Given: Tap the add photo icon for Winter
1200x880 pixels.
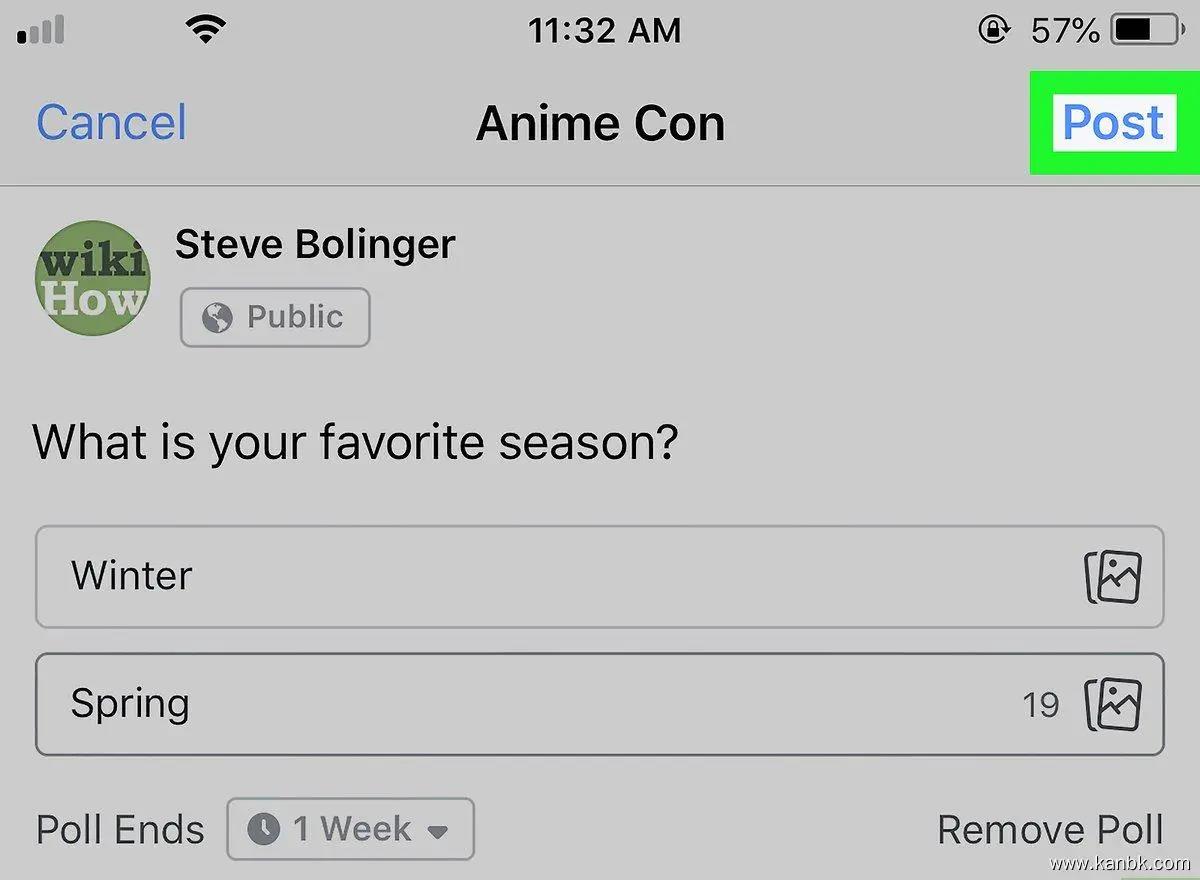Looking at the screenshot, I should click(1113, 577).
